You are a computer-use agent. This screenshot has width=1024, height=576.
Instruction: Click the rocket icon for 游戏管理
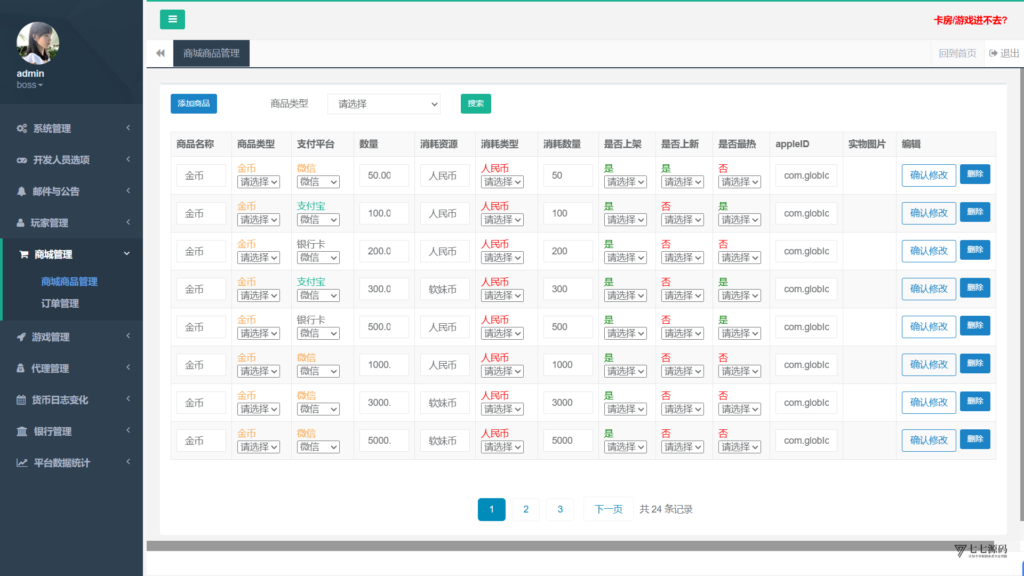click(22, 337)
